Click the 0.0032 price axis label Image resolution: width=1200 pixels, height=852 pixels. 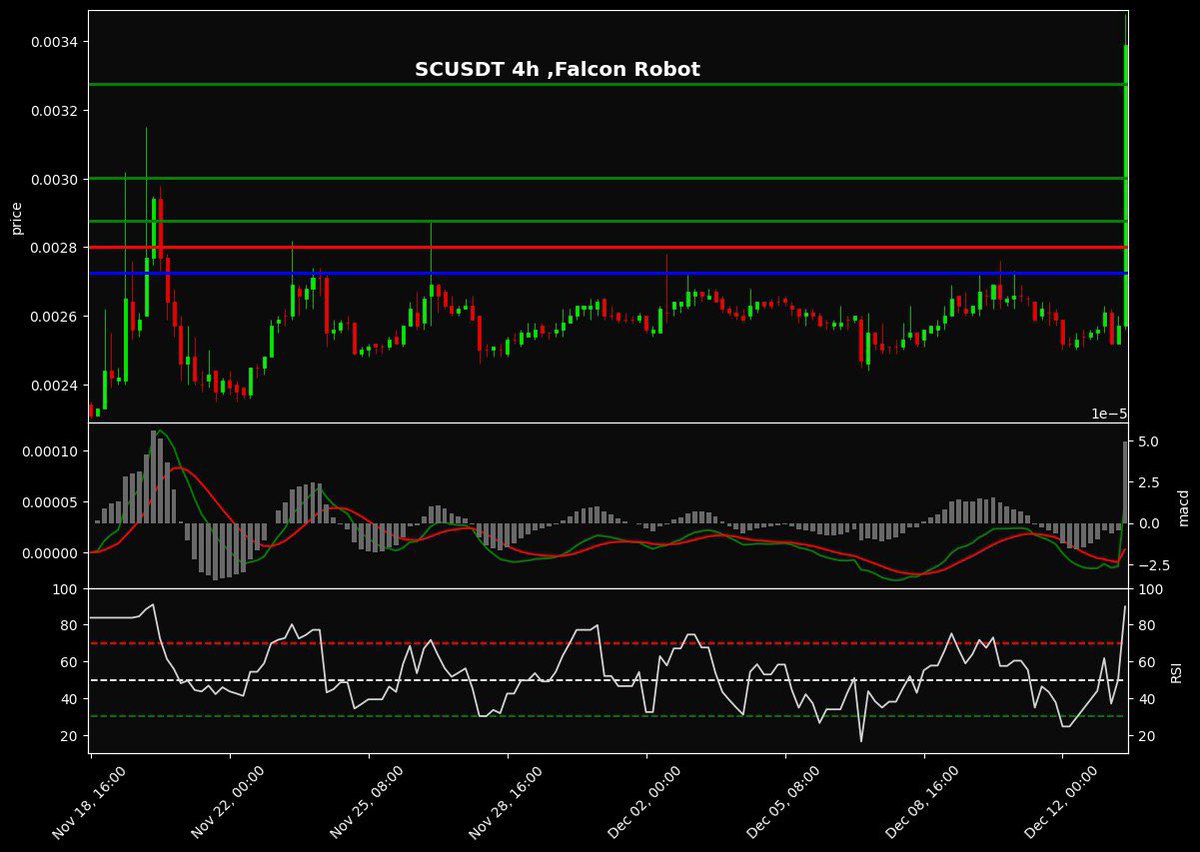point(56,110)
